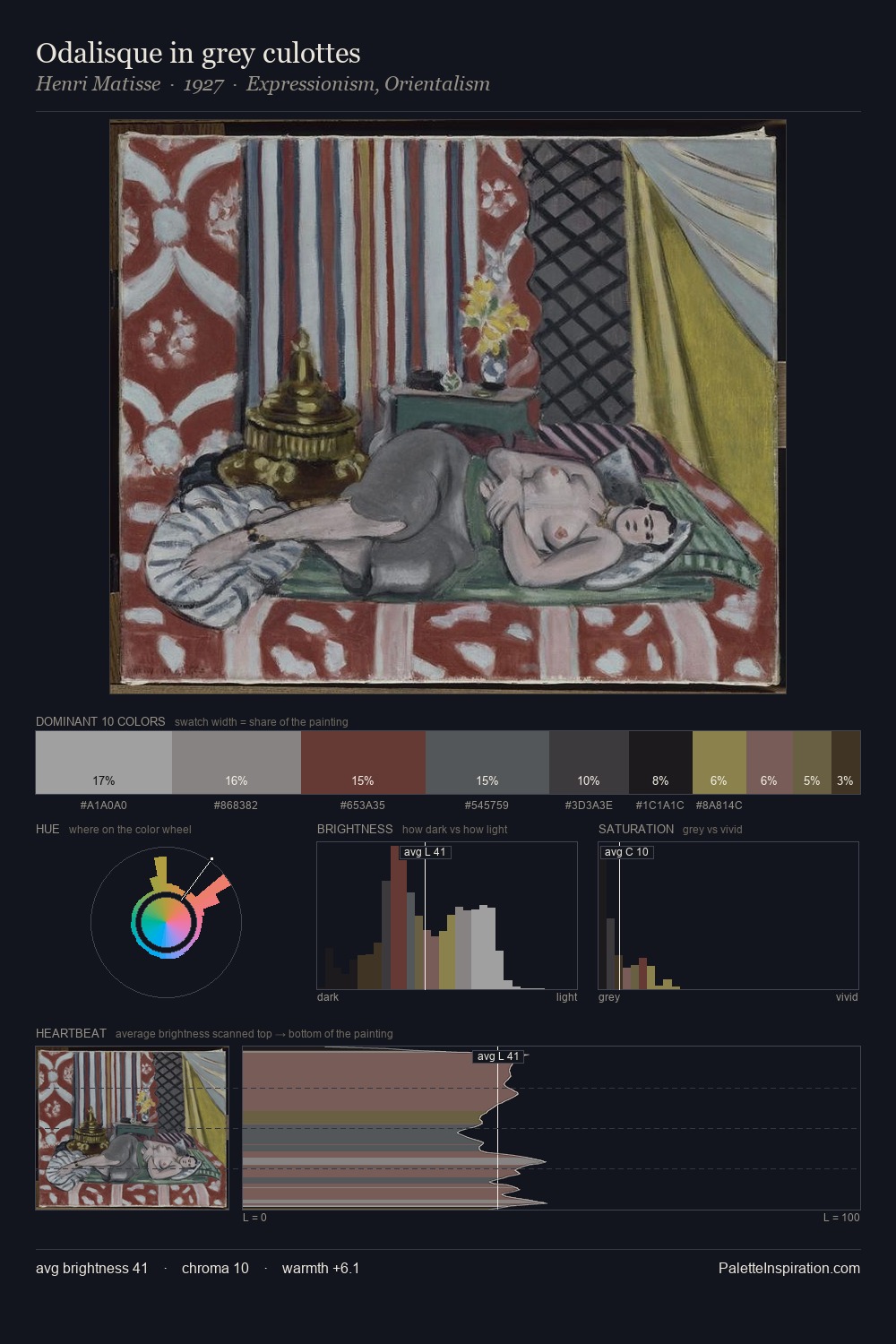This screenshot has width=896, height=1344.
Task: Select the #1C1A1C black swatch, 8%
Action: [660, 762]
